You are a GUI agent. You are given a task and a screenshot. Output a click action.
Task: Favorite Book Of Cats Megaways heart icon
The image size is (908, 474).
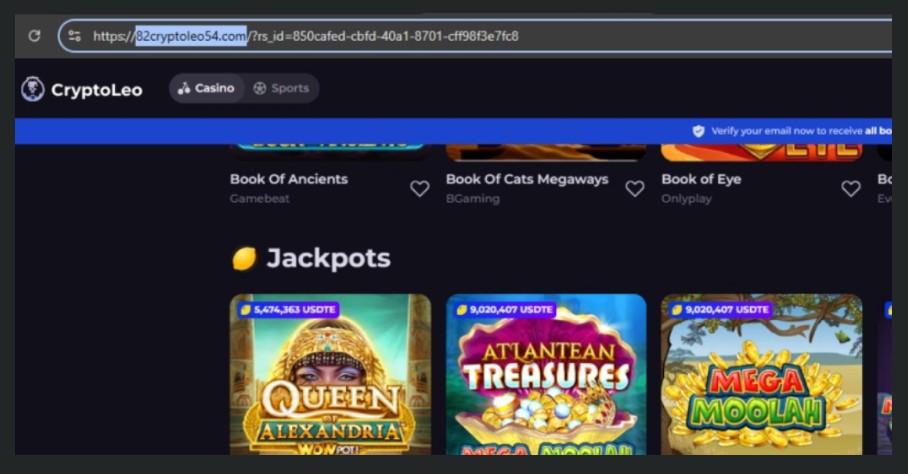(635, 188)
